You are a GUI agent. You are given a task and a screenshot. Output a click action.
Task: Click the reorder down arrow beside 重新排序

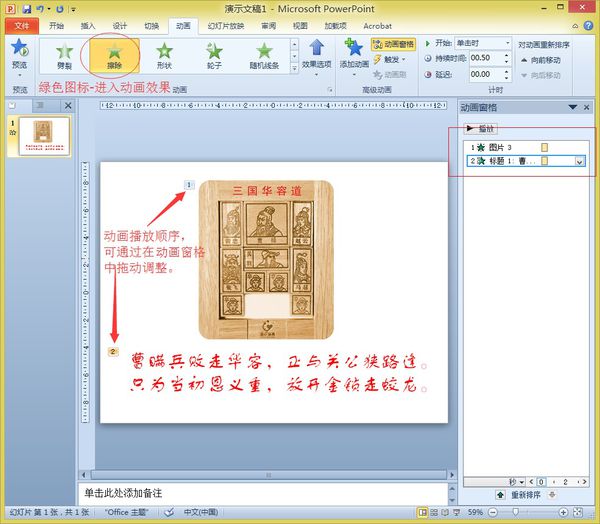[551, 495]
